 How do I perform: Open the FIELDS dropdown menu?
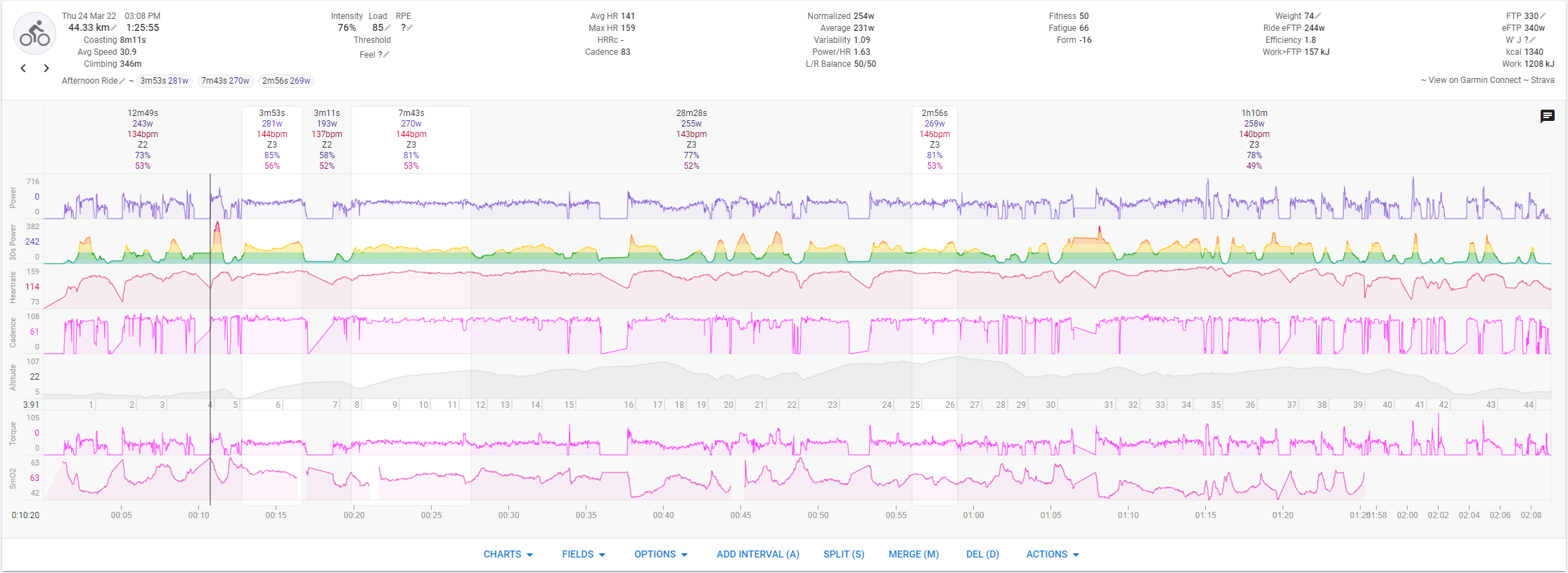tap(583, 554)
